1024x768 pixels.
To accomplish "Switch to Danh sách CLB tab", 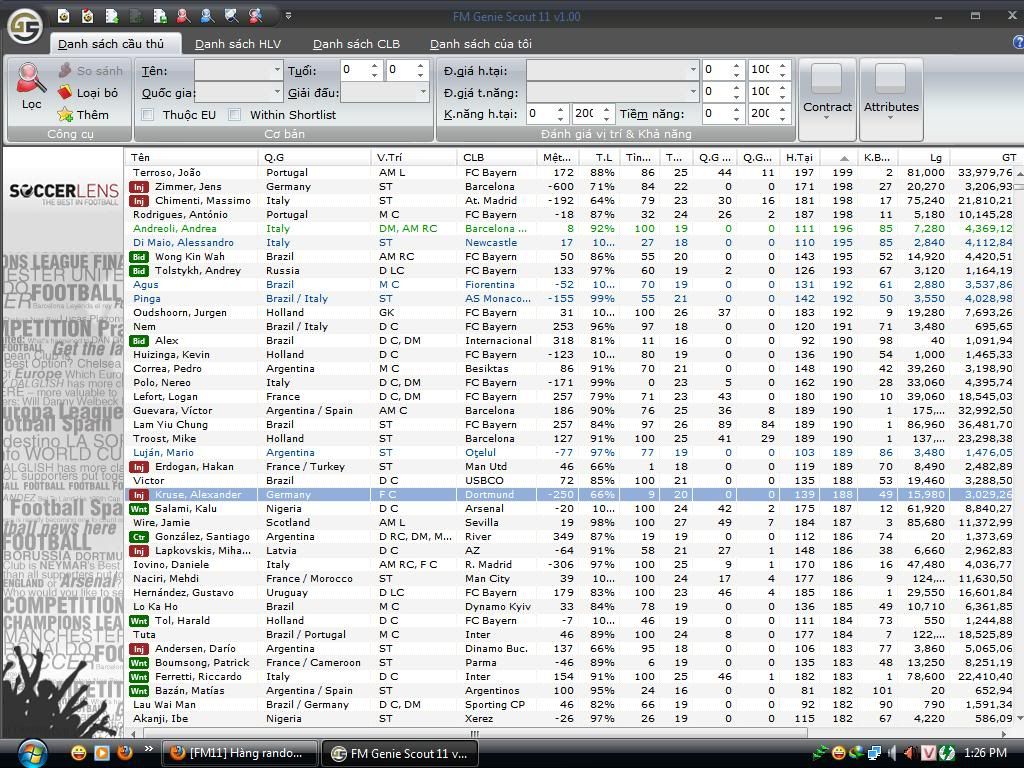I will [356, 44].
